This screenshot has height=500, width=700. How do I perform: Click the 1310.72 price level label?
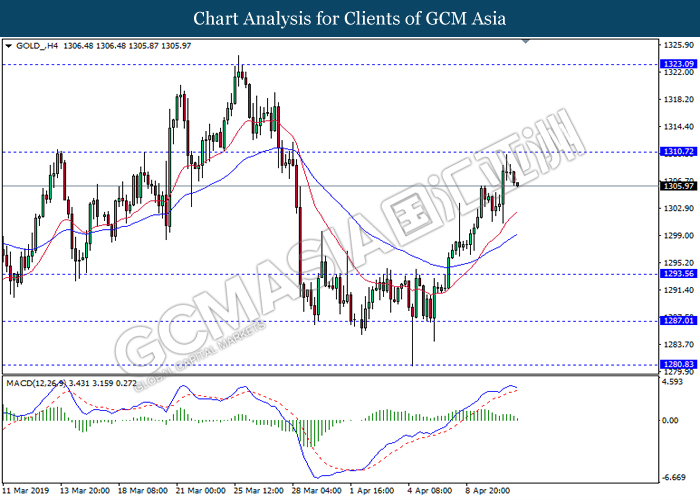[x=679, y=152]
